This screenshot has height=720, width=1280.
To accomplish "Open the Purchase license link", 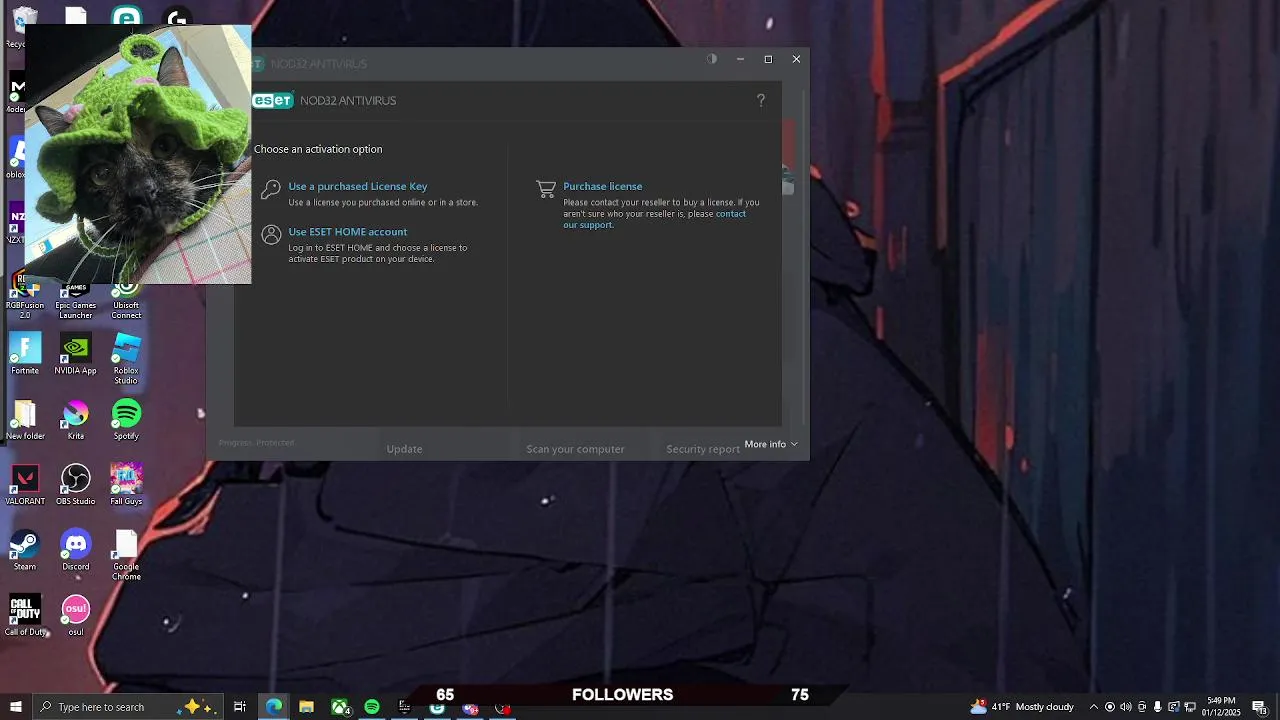I will [602, 186].
